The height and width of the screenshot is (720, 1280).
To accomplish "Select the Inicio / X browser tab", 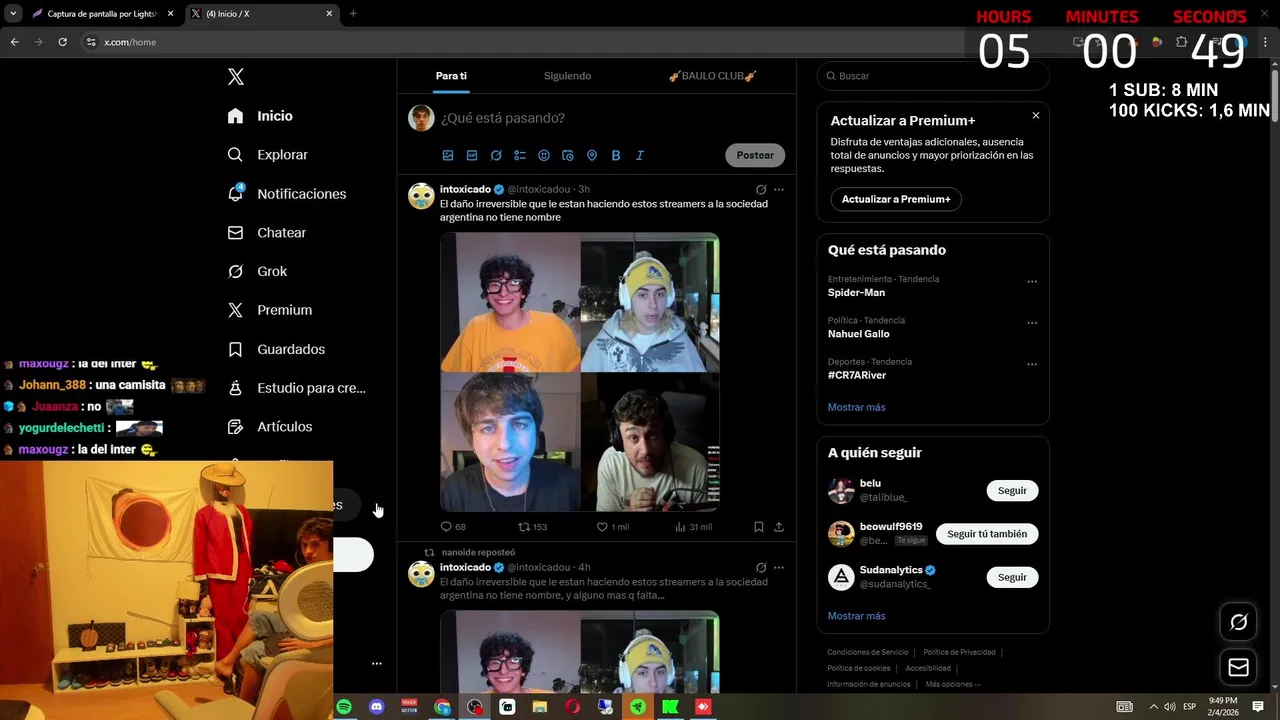I will coord(262,14).
